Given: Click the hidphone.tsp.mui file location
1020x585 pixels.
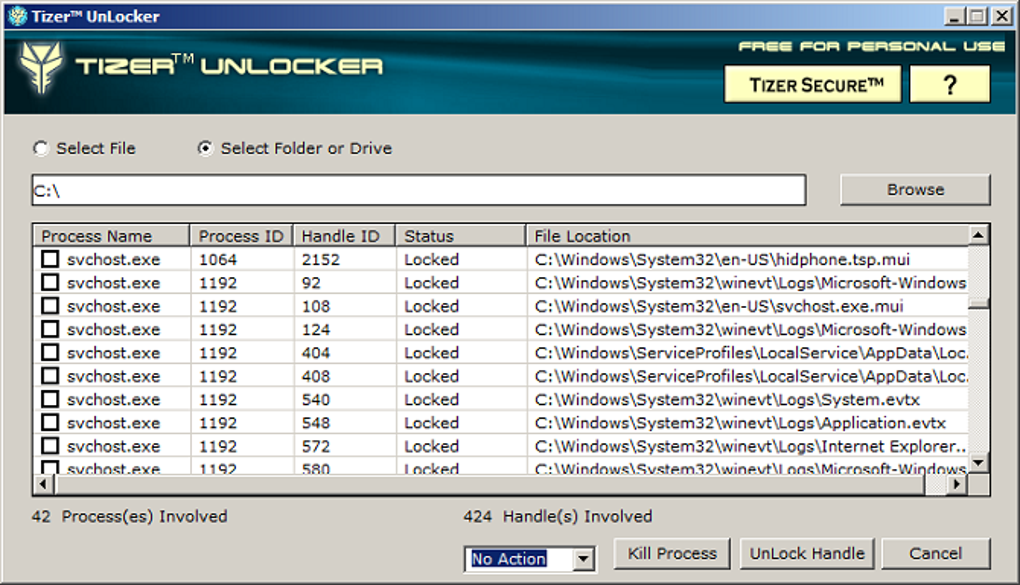Looking at the screenshot, I should [x=722, y=260].
